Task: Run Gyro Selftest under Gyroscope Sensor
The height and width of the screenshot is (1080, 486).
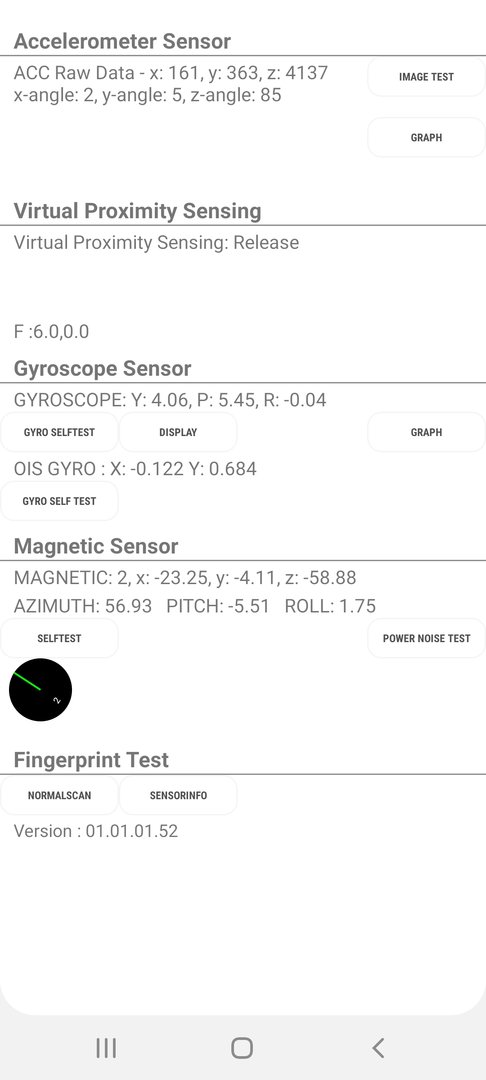Action: (59, 433)
